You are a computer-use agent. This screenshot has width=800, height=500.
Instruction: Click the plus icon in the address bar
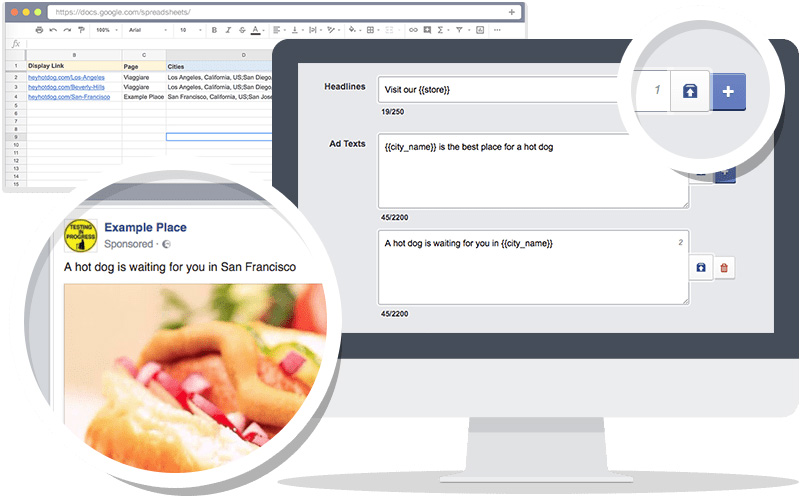tap(512, 12)
